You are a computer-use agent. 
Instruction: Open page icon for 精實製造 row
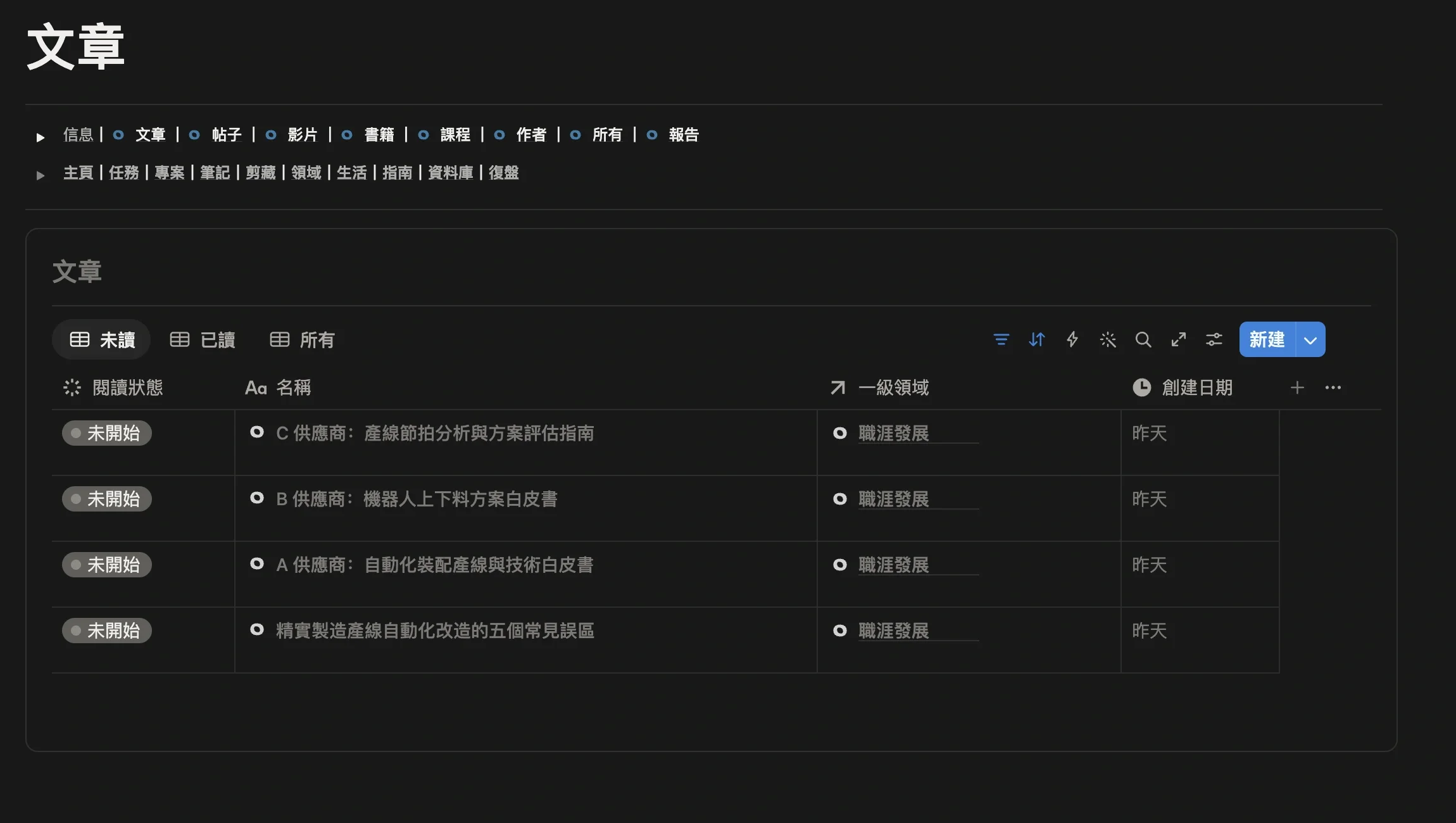257,629
